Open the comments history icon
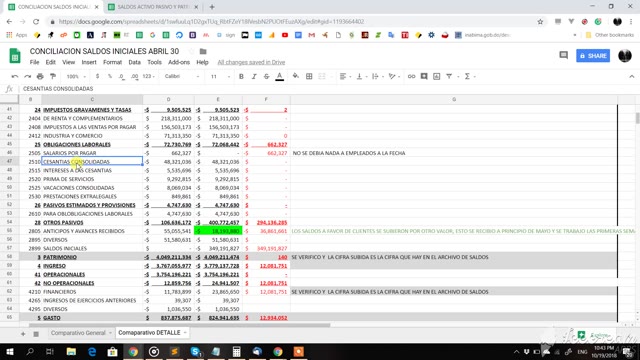This screenshot has height=360, width=640. point(564,56)
